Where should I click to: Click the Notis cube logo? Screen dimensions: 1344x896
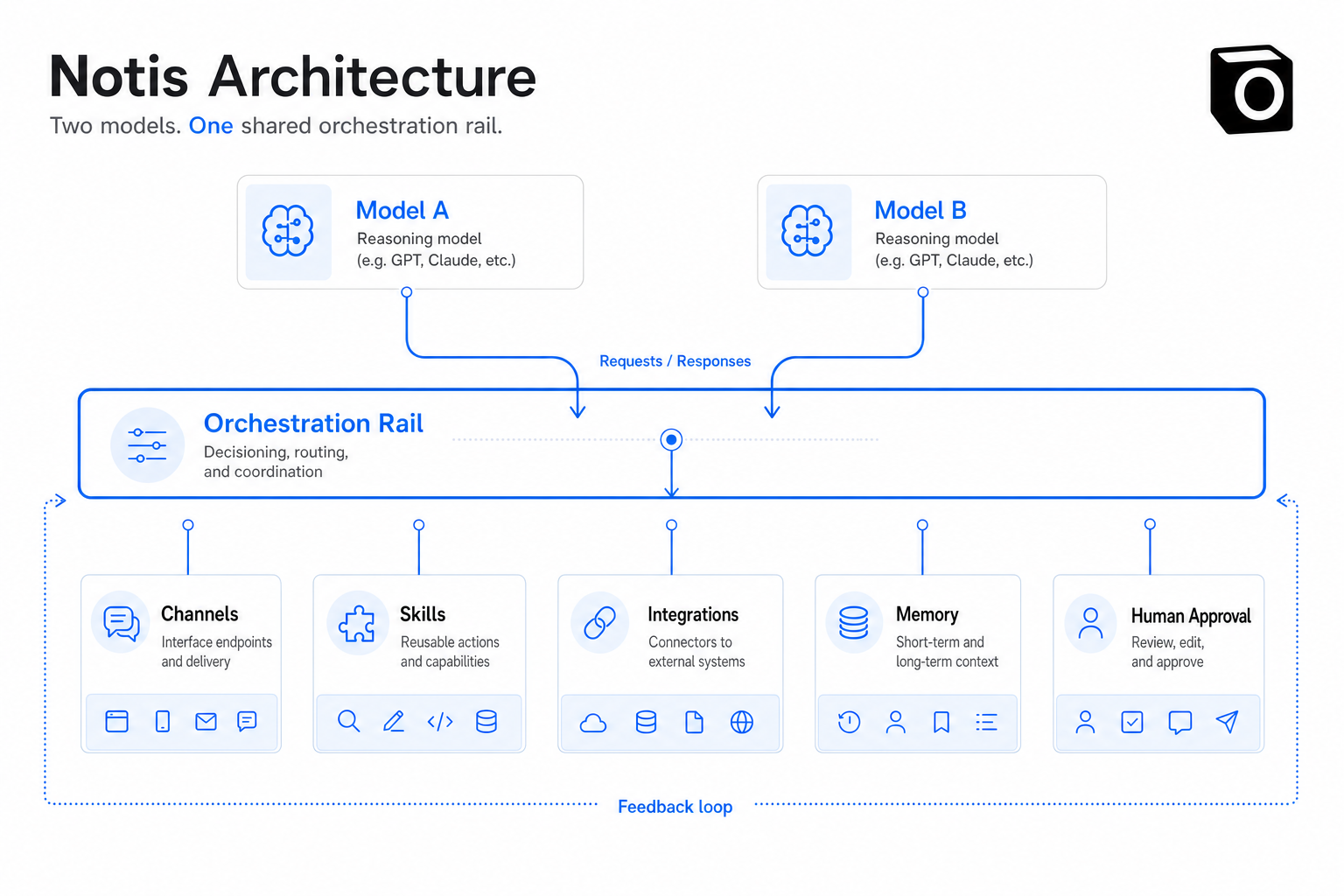(x=1251, y=89)
